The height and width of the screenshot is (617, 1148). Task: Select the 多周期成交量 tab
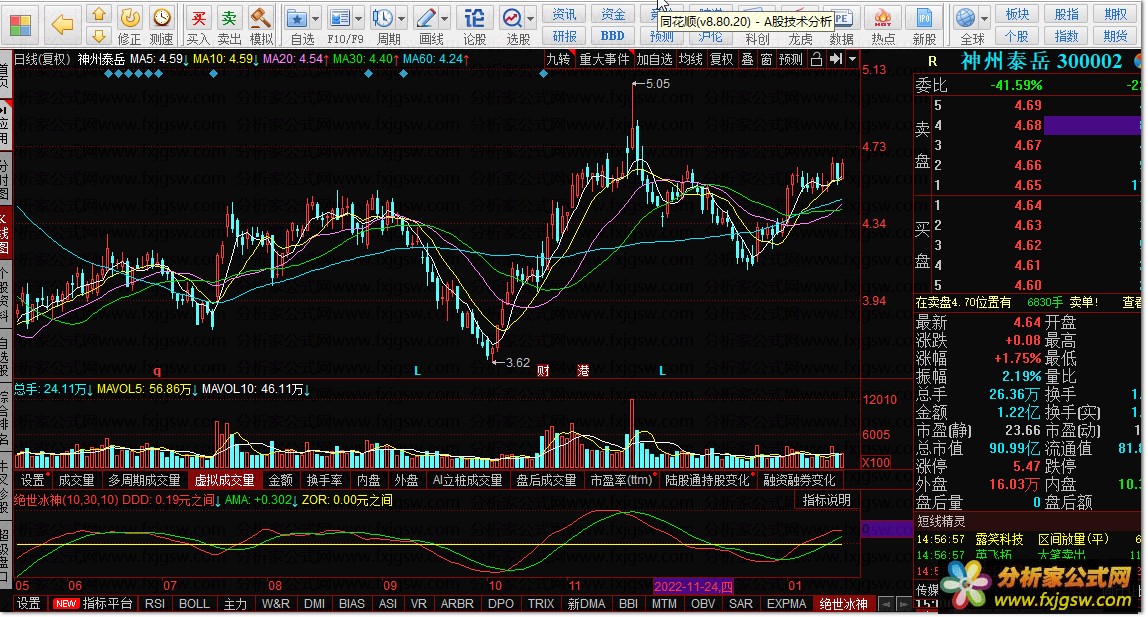[x=144, y=480]
